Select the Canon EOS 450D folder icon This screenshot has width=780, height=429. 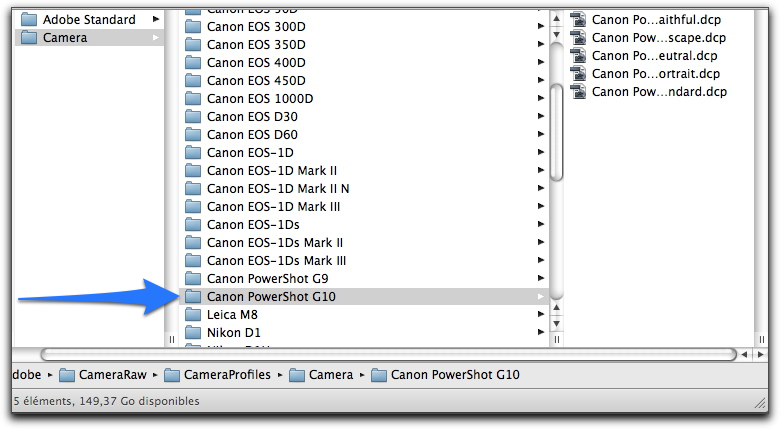tap(193, 80)
